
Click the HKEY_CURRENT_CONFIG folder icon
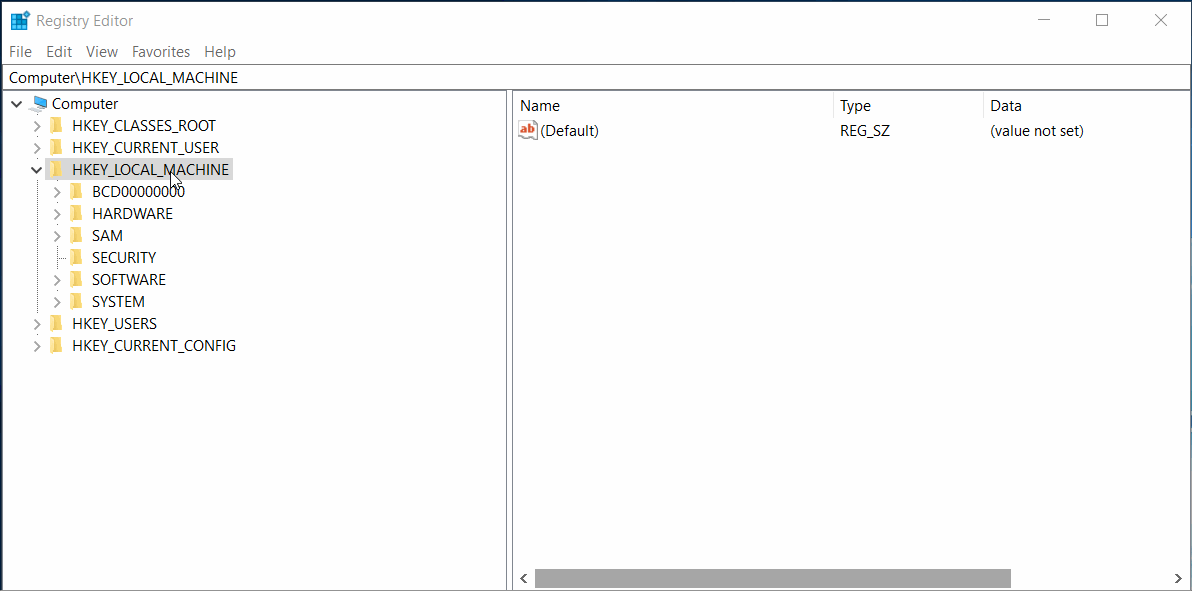click(55, 346)
